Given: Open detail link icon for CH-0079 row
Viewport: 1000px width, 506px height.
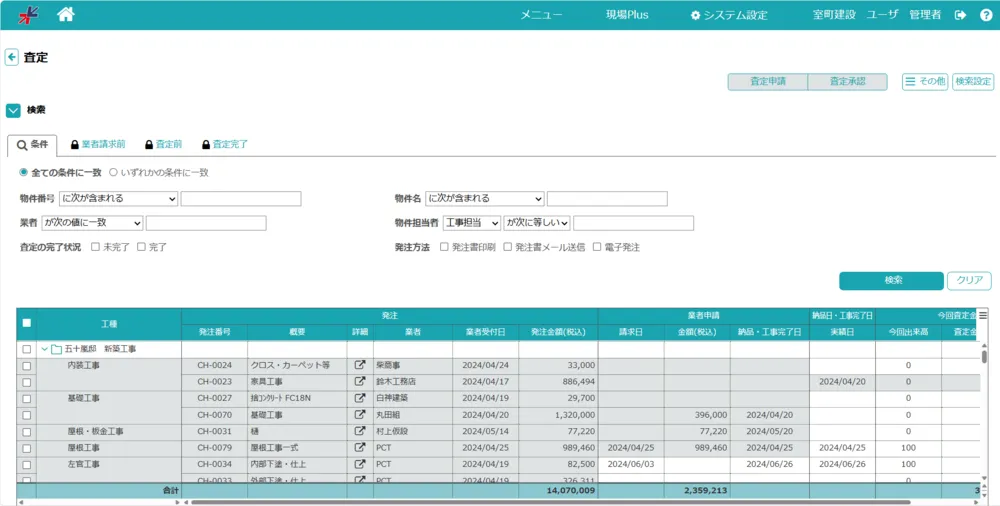Looking at the screenshot, I should point(360,448).
